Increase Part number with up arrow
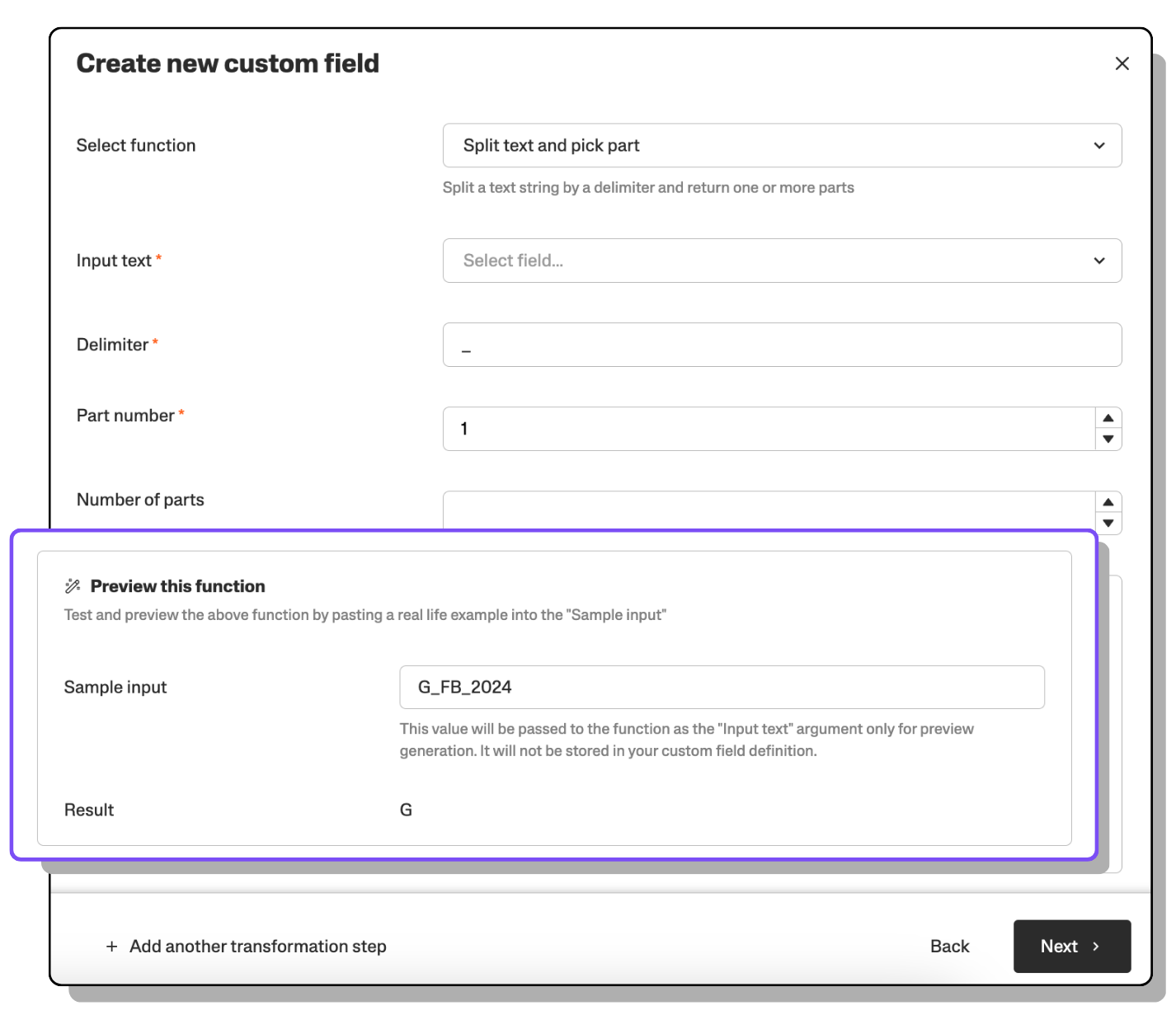This screenshot has width=1176, height=1029. tap(1108, 418)
